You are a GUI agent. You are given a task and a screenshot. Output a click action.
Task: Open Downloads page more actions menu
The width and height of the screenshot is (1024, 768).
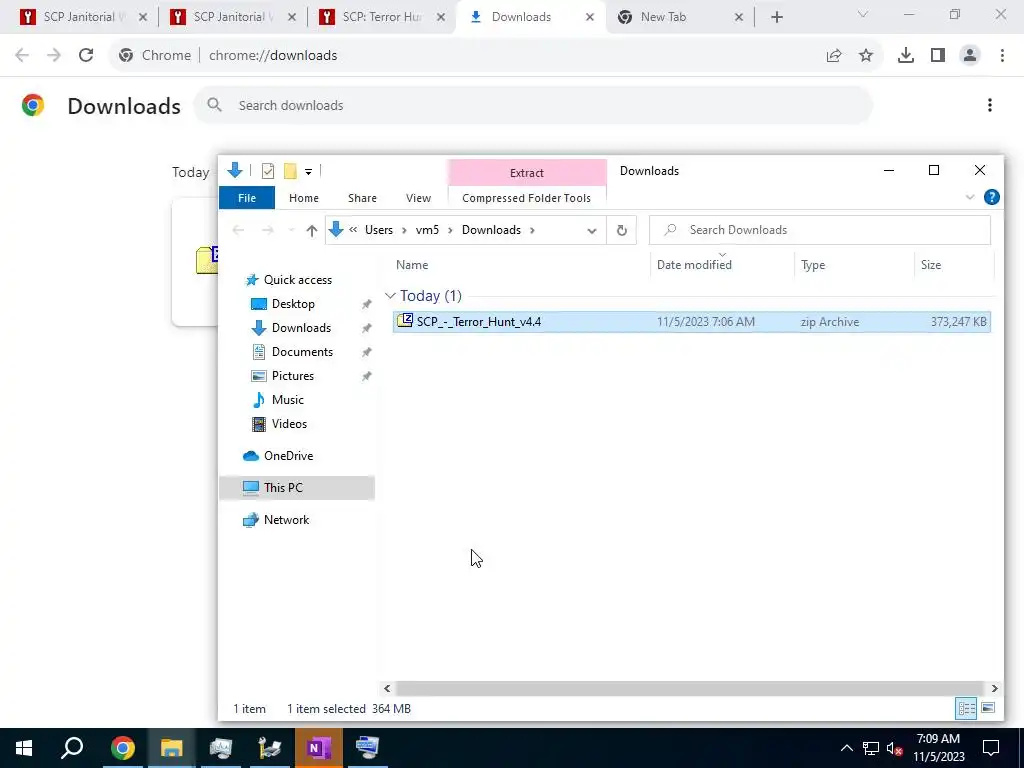pyautogui.click(x=990, y=105)
